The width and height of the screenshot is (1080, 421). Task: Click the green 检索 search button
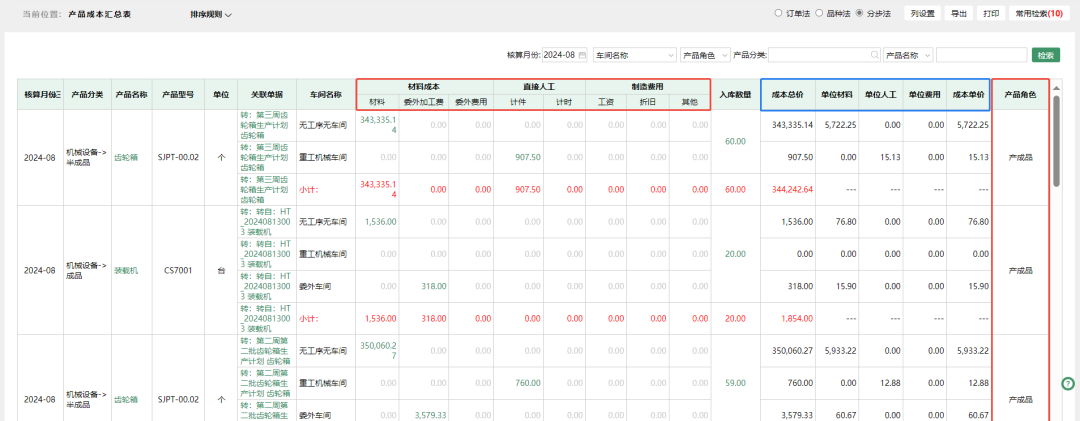[1045, 55]
